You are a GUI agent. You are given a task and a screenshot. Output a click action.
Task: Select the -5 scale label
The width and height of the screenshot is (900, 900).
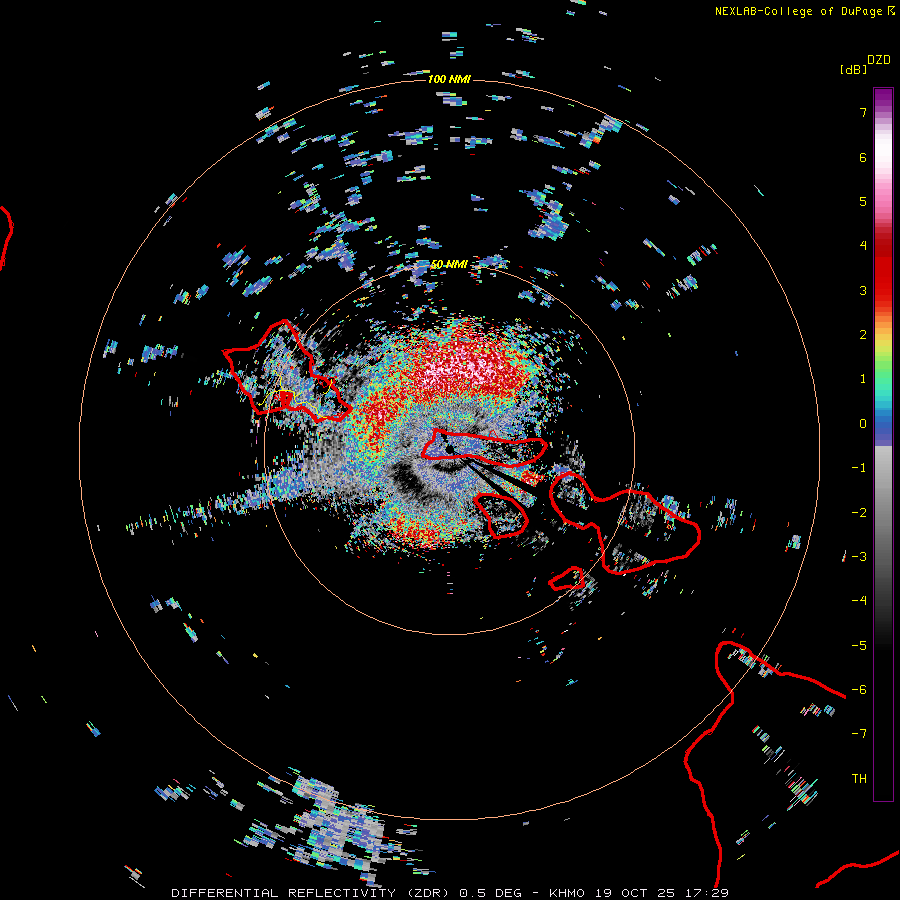pyautogui.click(x=859, y=646)
